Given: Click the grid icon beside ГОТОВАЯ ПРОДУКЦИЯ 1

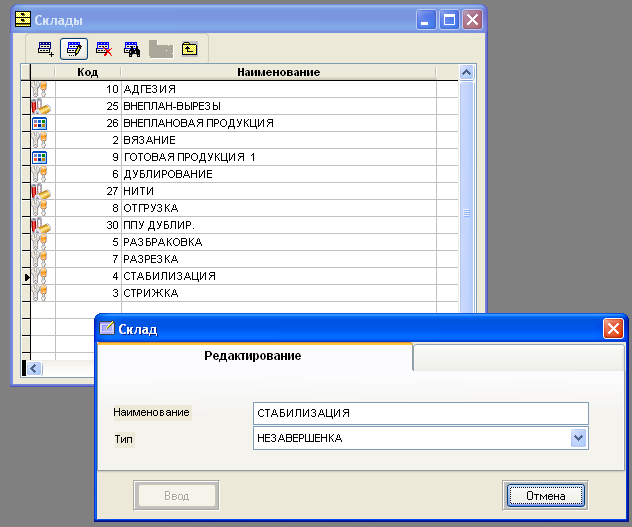Looking at the screenshot, I should (x=40, y=157).
